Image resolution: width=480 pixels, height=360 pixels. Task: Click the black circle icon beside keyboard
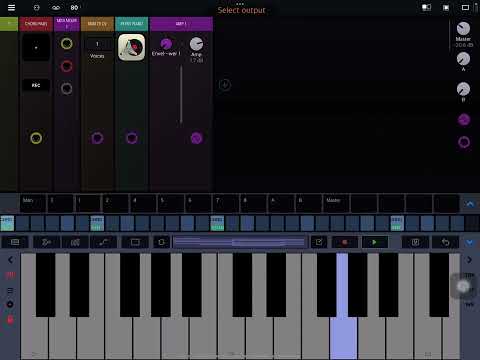tap(10, 304)
